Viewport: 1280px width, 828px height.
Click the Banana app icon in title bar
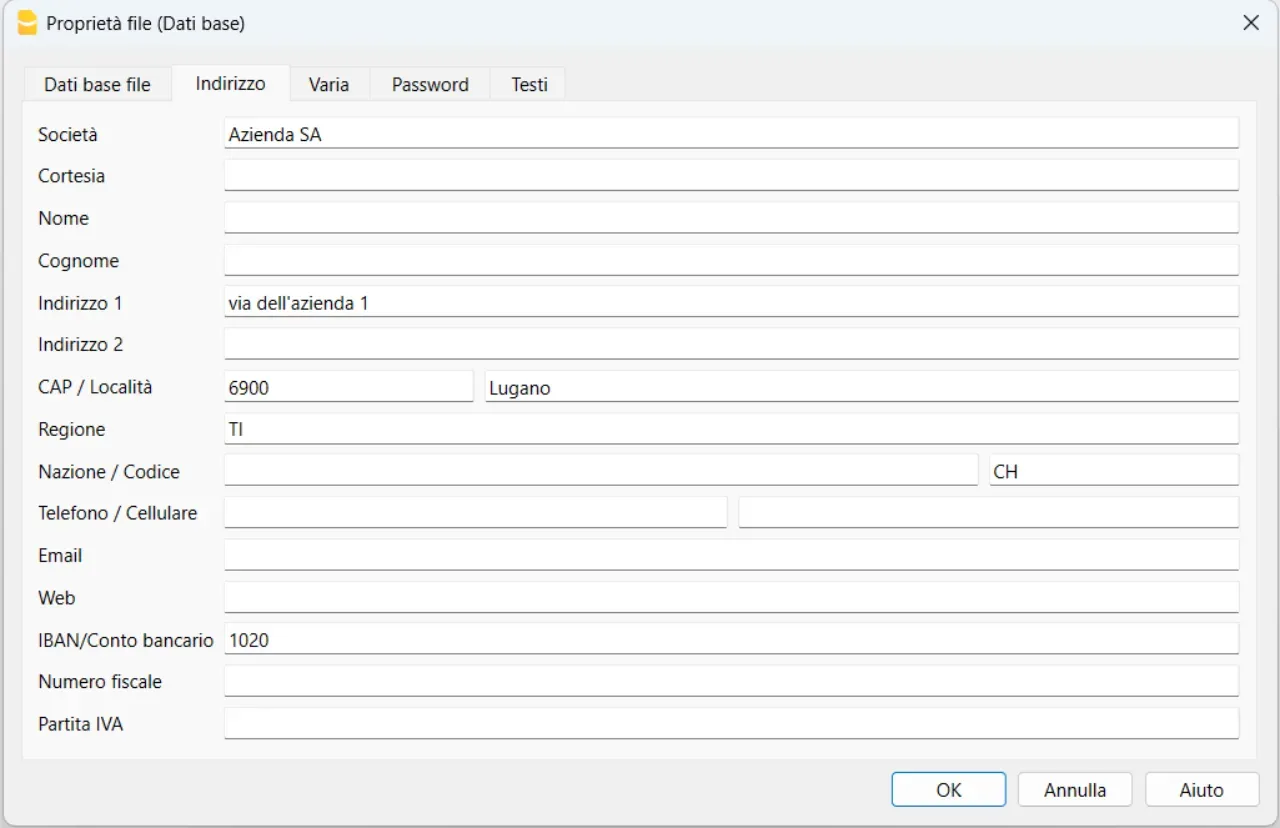tap(28, 23)
